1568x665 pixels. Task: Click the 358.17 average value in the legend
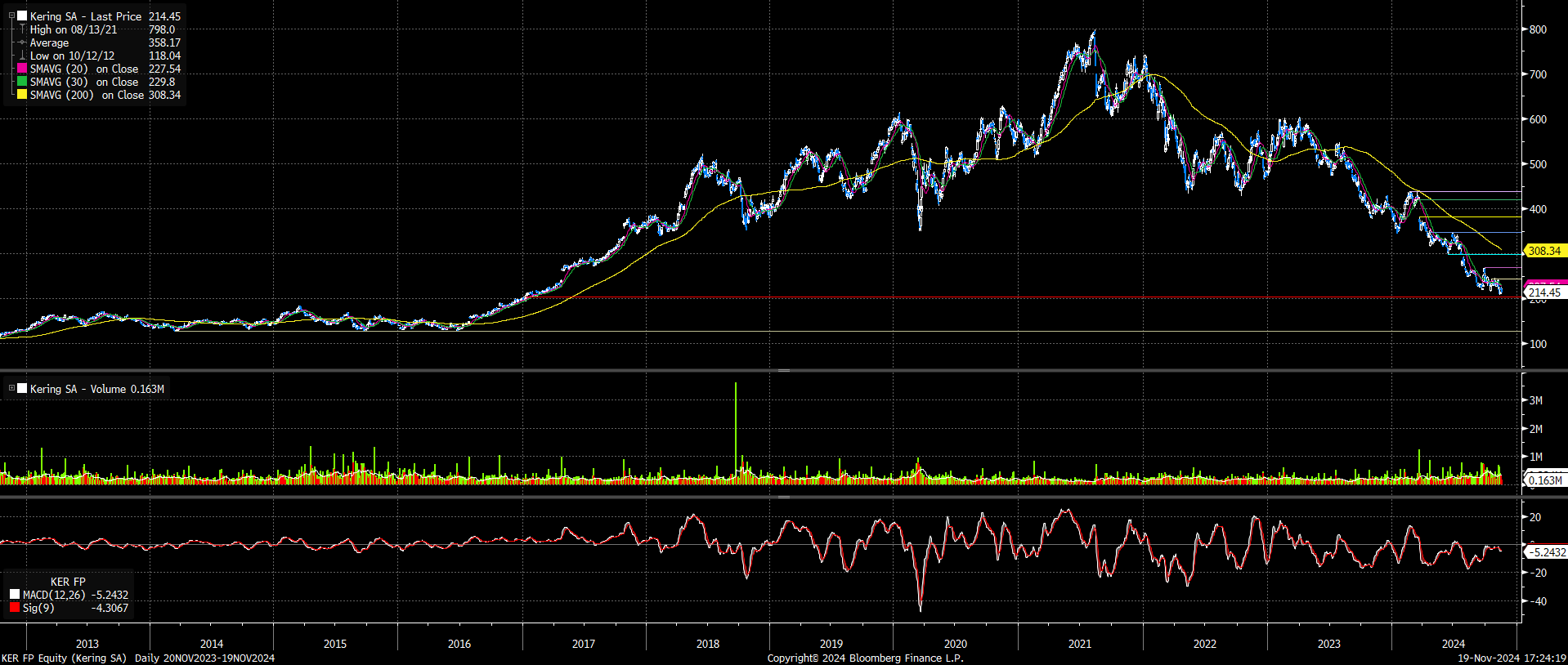pyautogui.click(x=164, y=42)
